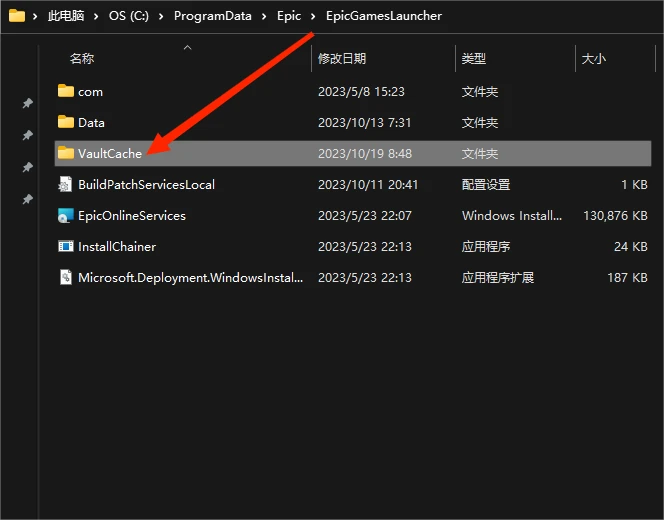The image size is (664, 520).
Task: Click the 1 KB size cell
Action: click(634, 185)
